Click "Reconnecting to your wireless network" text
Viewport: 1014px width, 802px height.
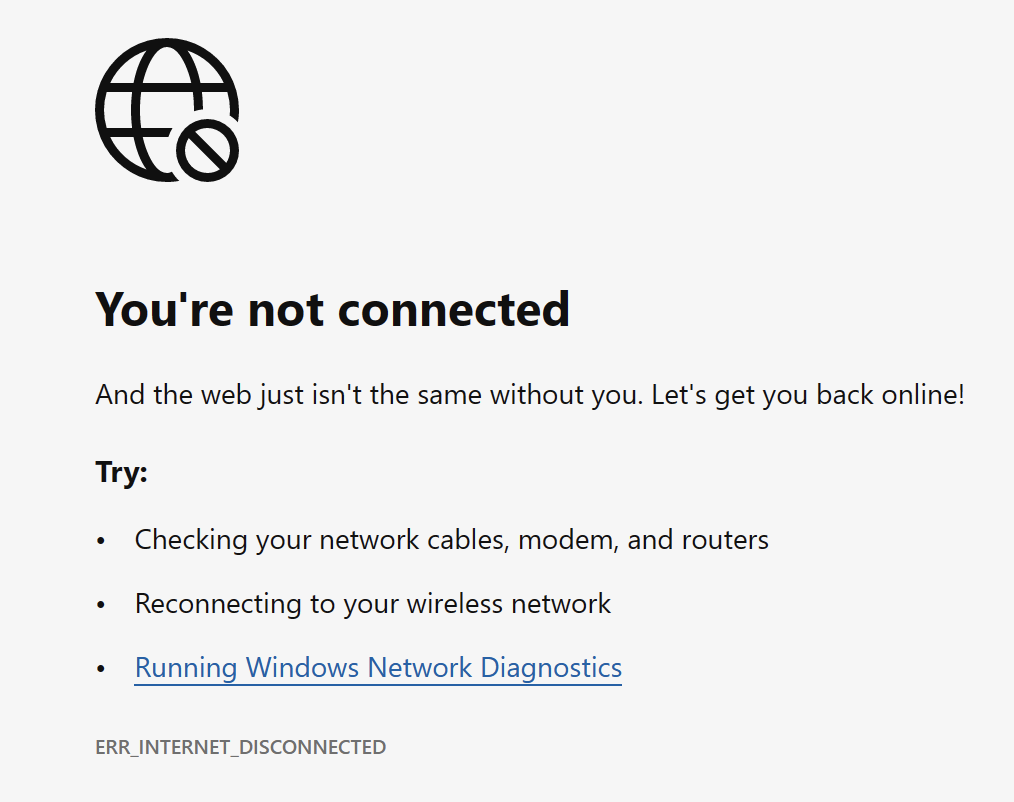(x=372, y=603)
